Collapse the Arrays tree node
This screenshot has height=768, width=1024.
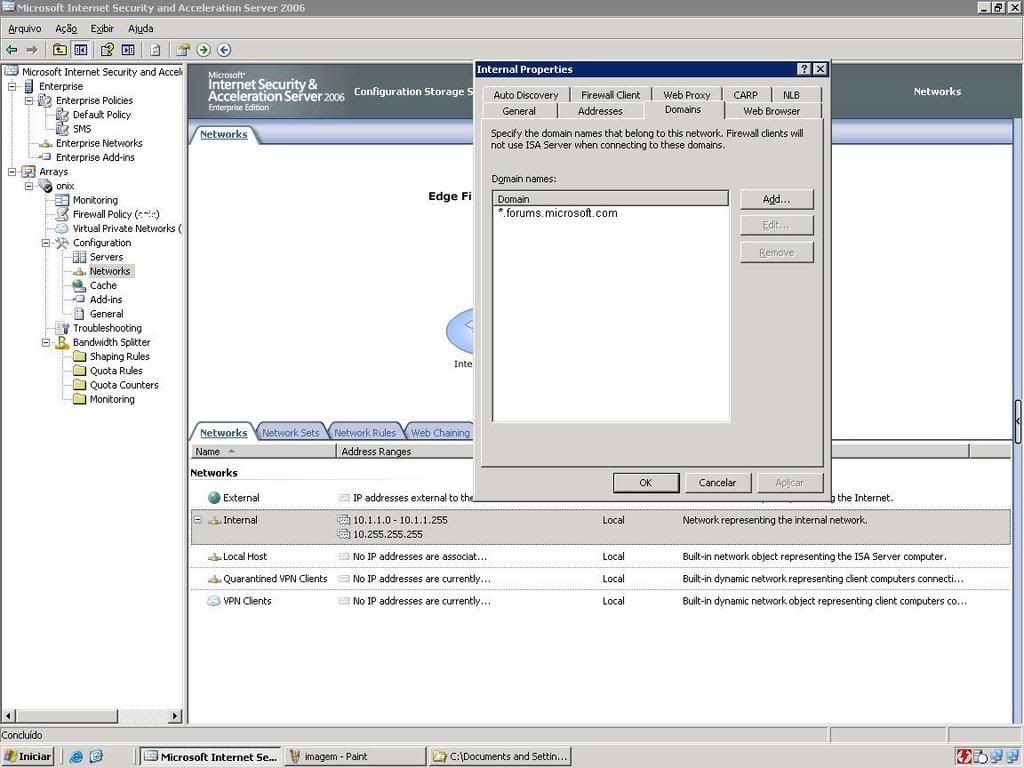tap(12, 172)
